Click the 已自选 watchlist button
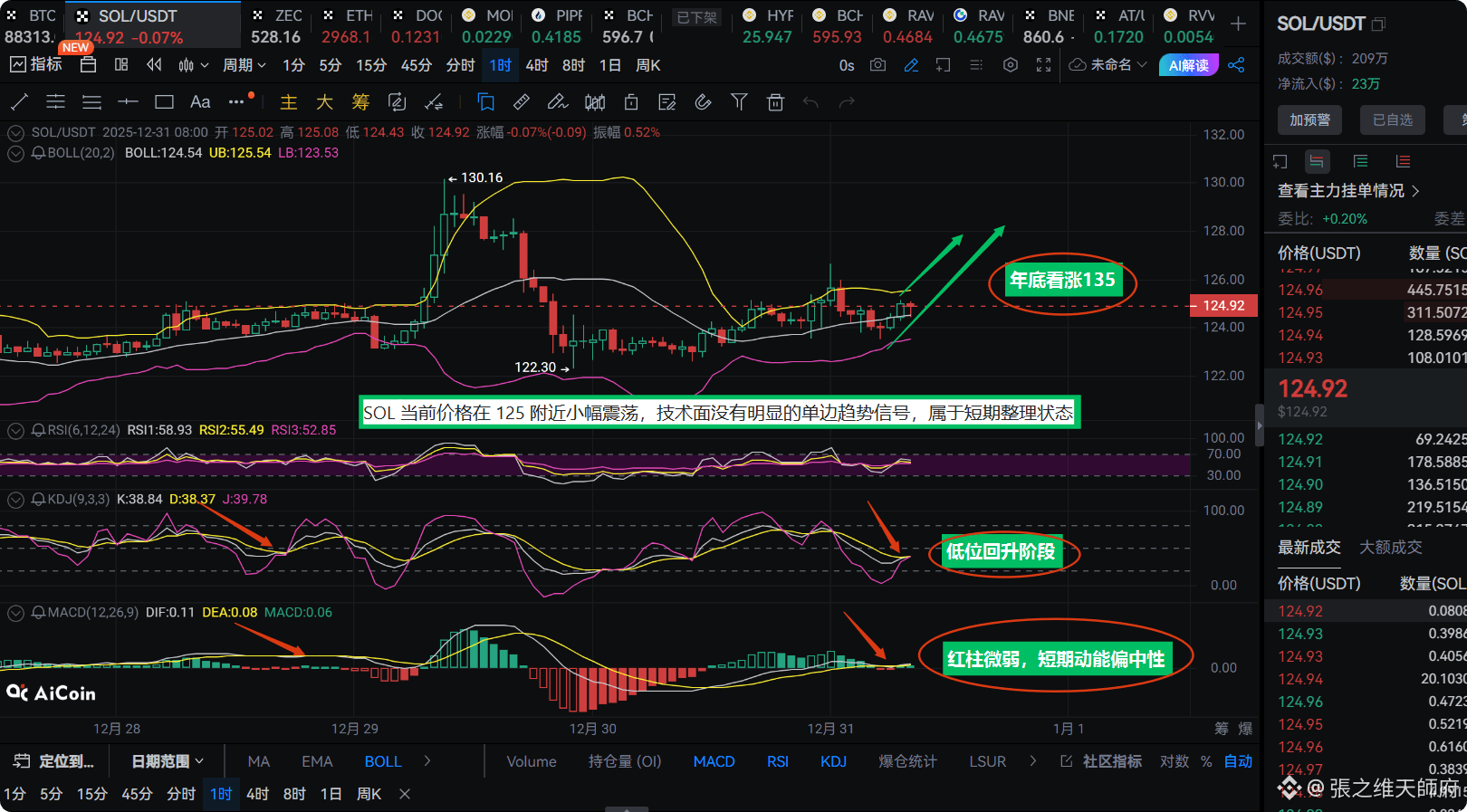This screenshot has height=812, width=1467. (x=1392, y=119)
